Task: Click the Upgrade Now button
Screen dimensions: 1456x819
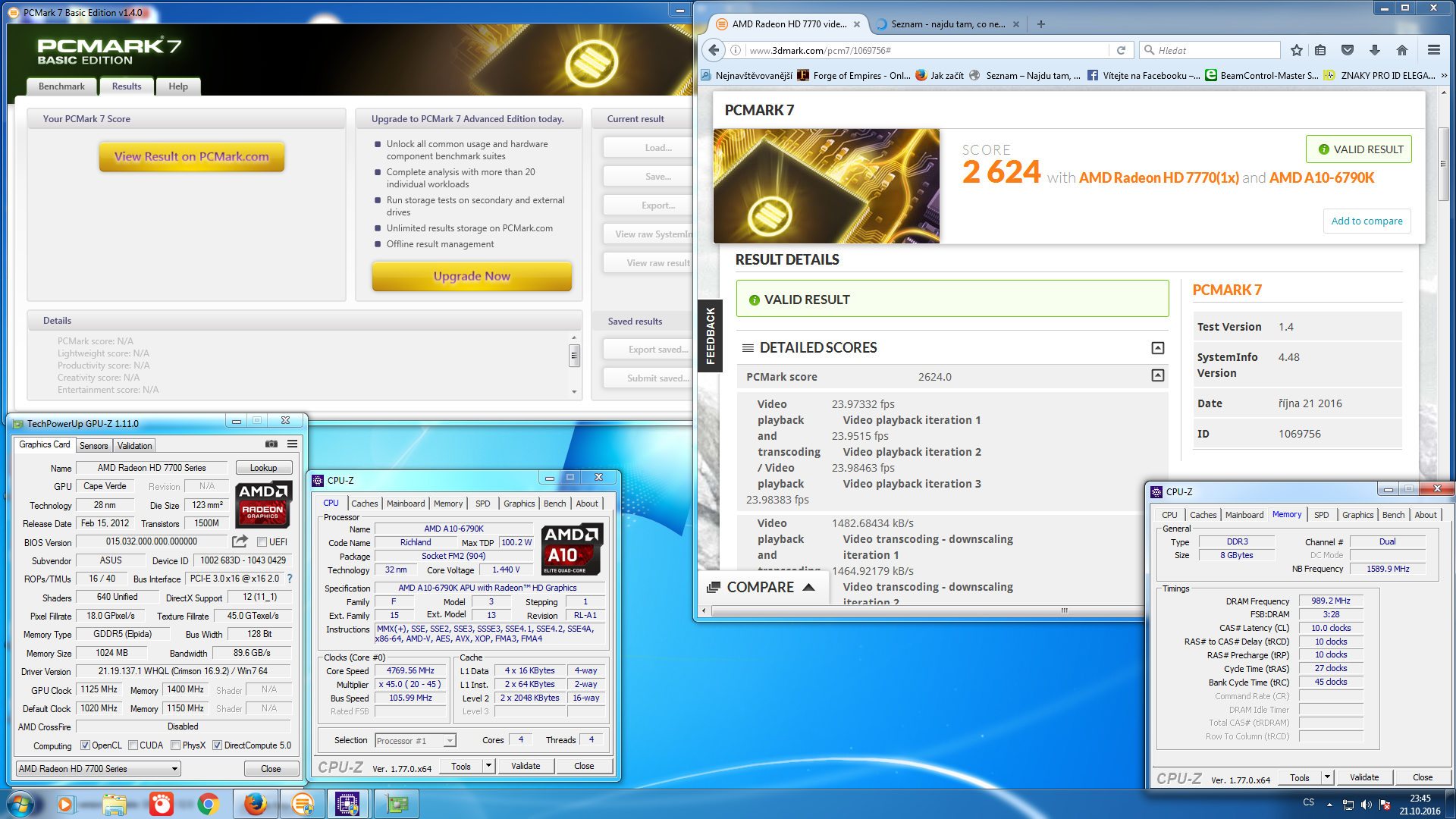Action: pos(472,276)
